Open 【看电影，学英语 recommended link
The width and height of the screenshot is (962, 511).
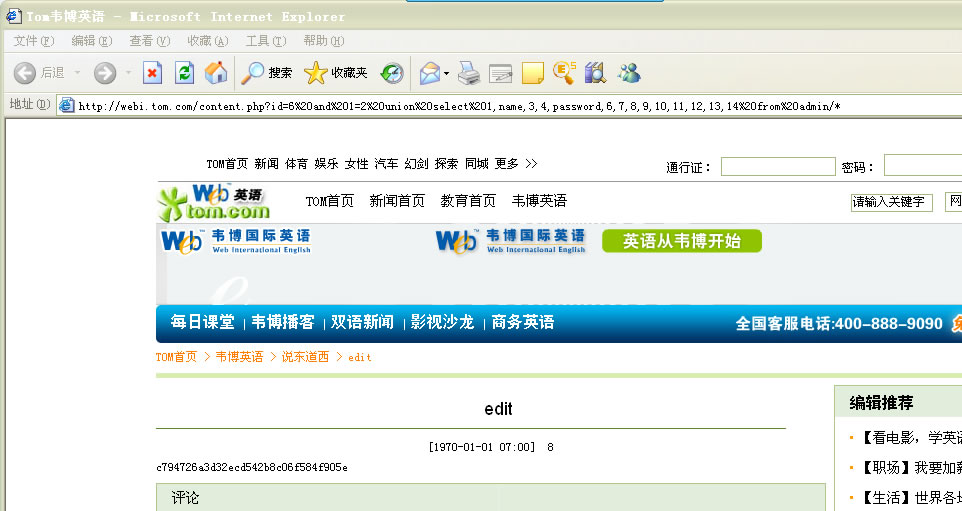tap(910, 438)
